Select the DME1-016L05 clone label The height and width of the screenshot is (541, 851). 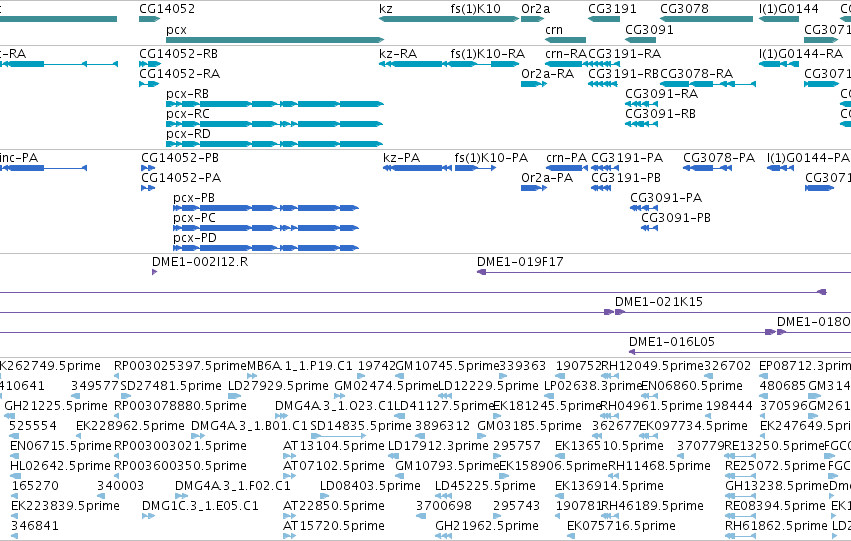[671, 342]
